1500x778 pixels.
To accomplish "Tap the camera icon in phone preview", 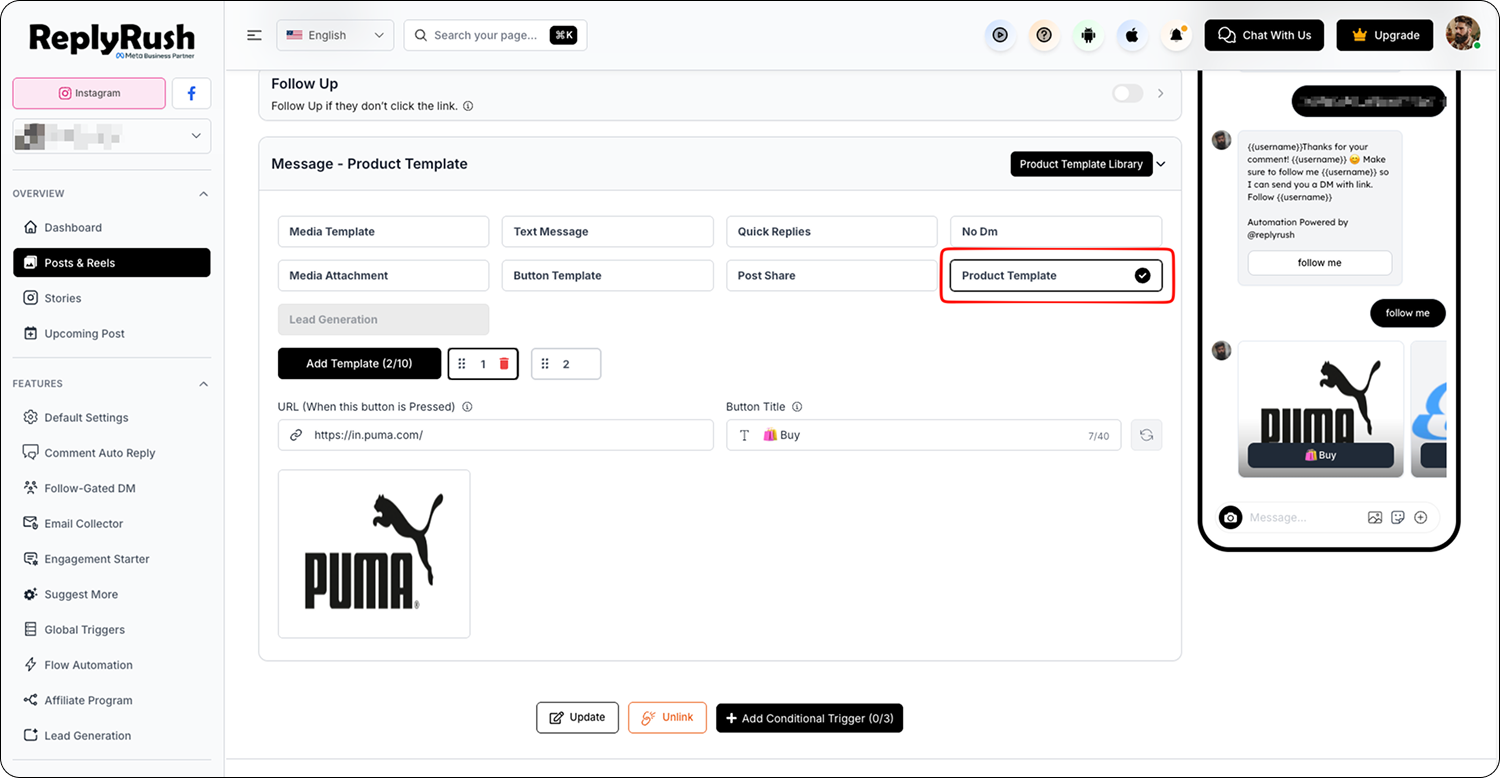I will coord(1231,517).
